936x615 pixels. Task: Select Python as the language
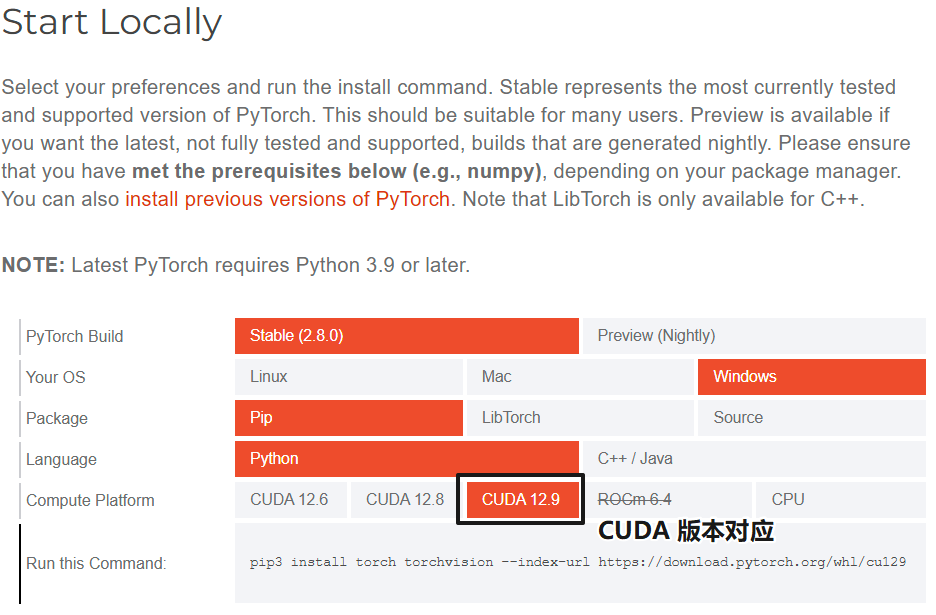coord(407,459)
